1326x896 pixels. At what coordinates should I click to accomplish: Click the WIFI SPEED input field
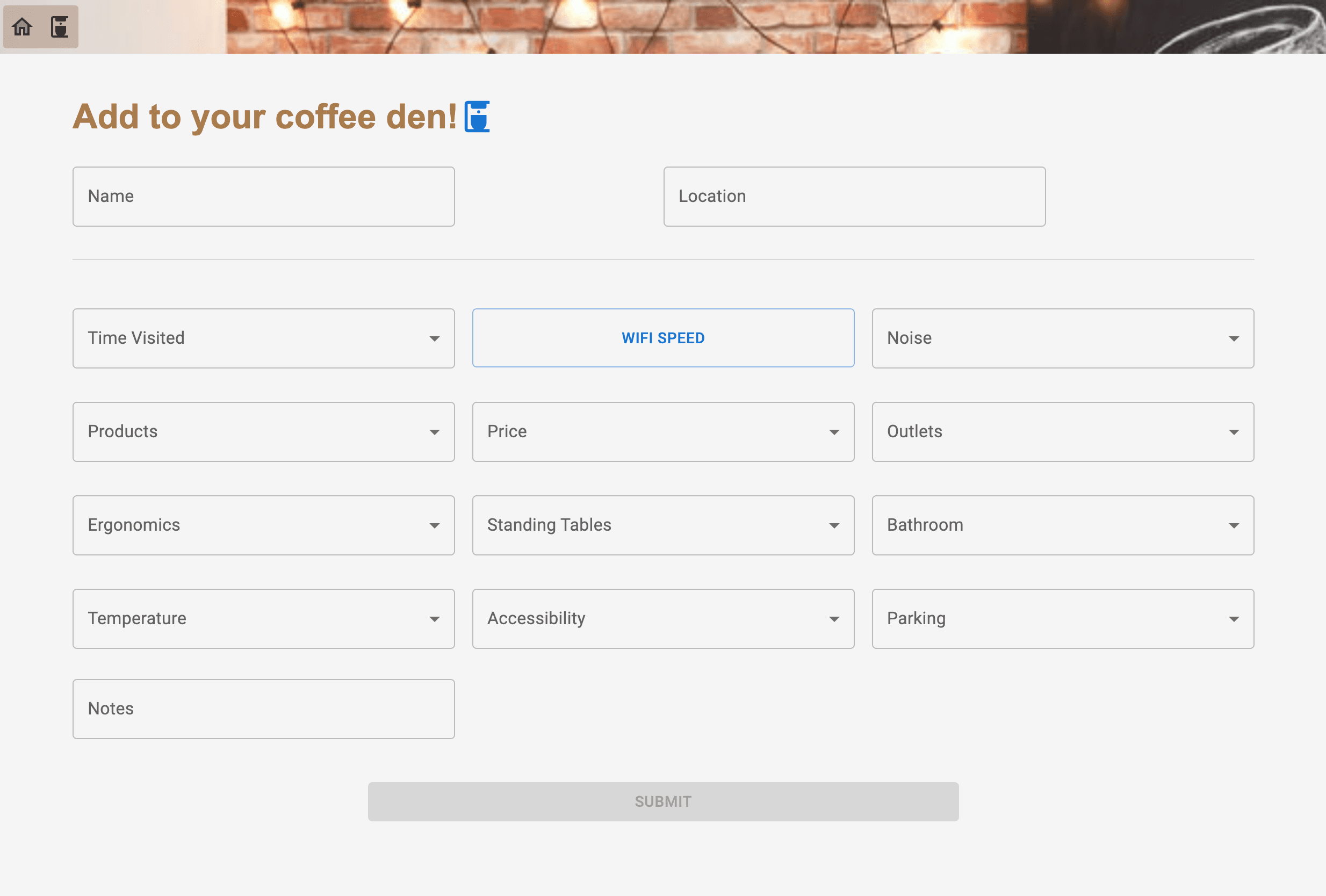pos(663,337)
